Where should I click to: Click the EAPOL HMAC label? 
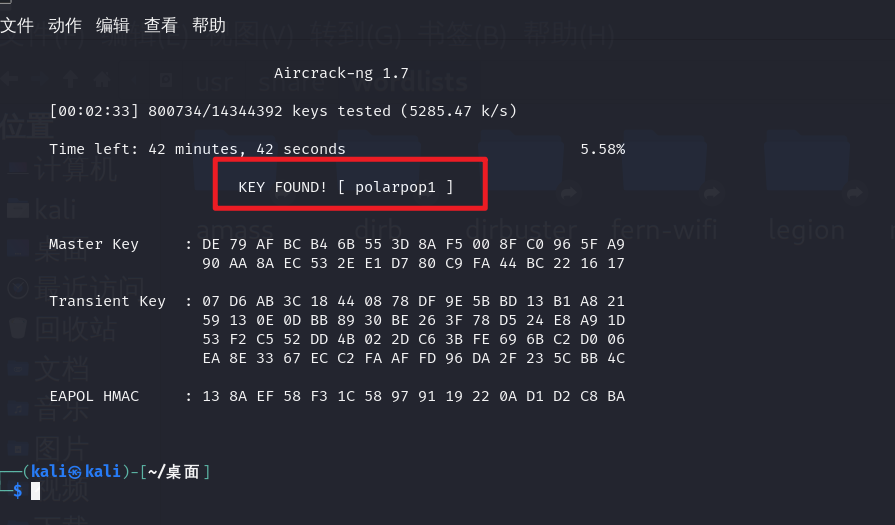98,396
